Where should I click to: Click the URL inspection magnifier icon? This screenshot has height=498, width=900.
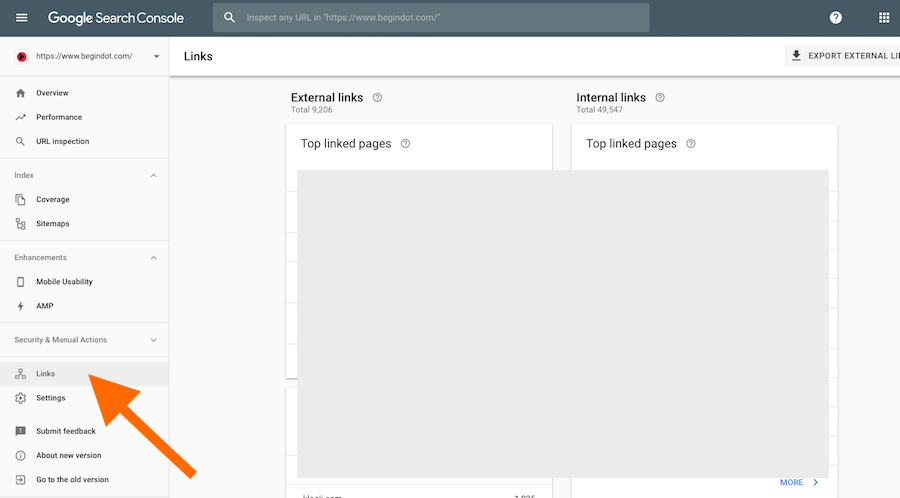[x=20, y=141]
